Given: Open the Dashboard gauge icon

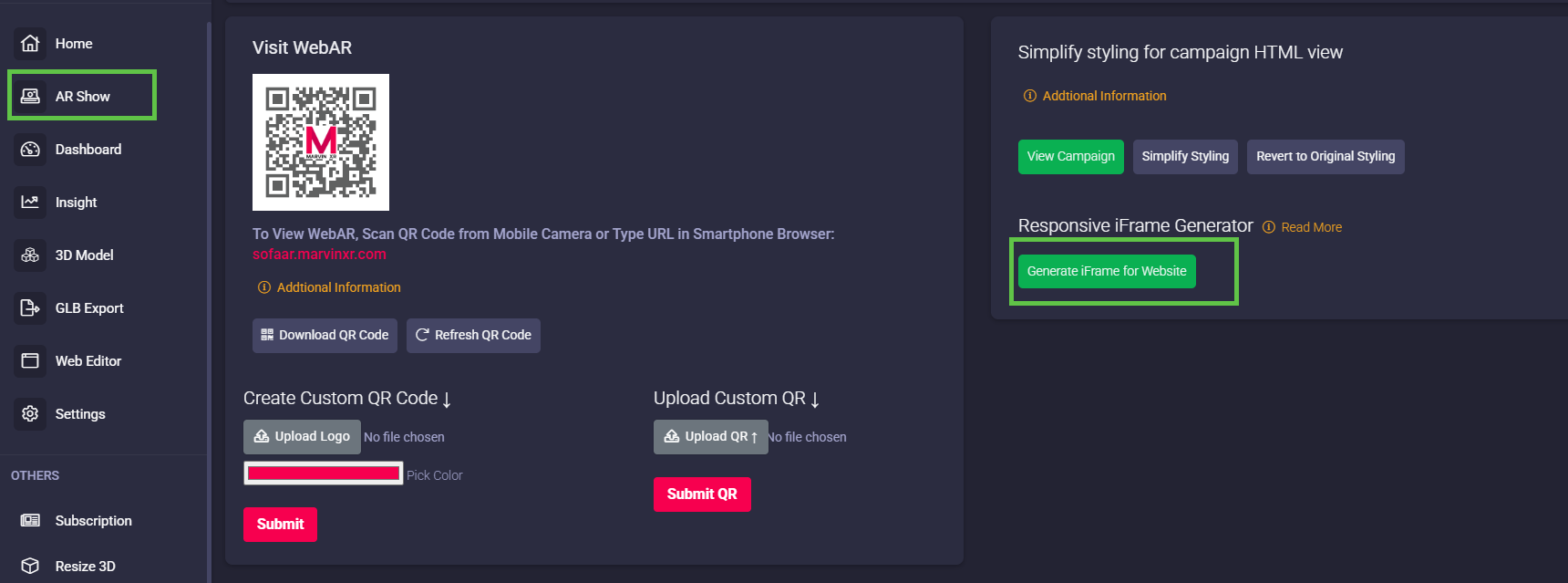Looking at the screenshot, I should [30, 150].
